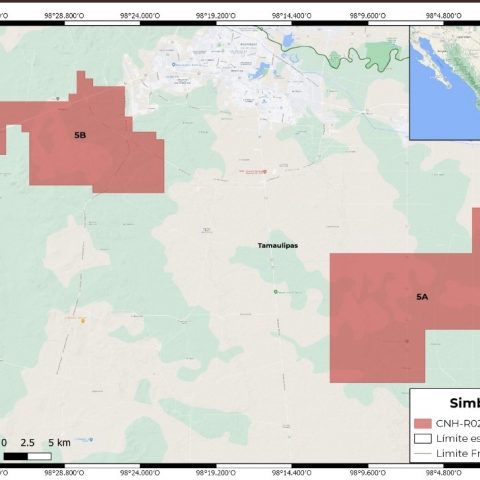Click the blue location pin in the city area
480x480 pixels.
coord(173,65)
